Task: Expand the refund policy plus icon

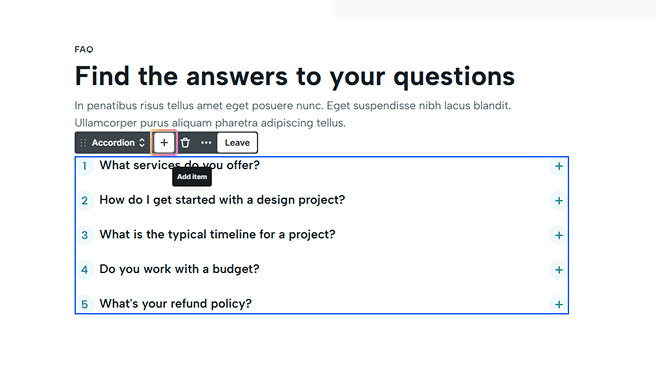Action: click(x=559, y=305)
